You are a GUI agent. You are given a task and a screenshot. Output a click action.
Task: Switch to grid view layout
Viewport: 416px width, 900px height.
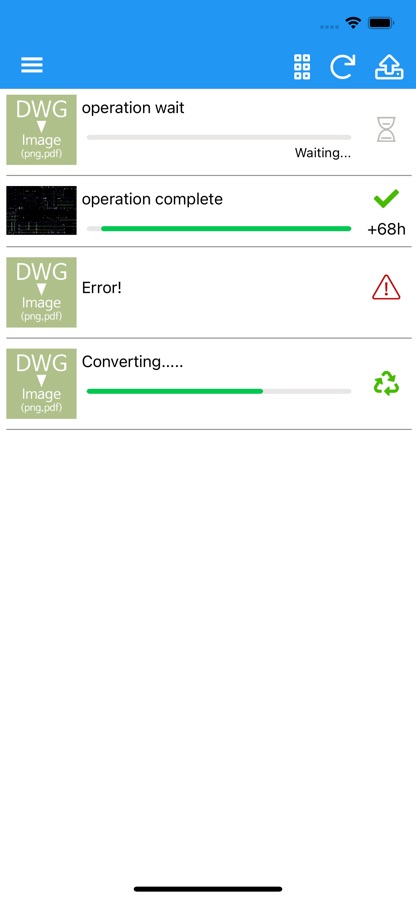click(x=302, y=67)
